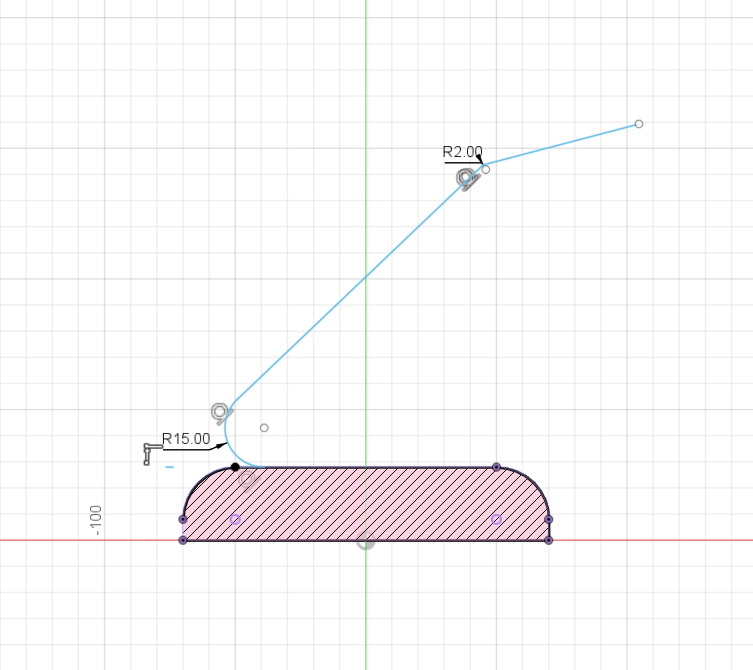Select the top-right rounded corner arc of the profile
The width and height of the screenshot is (753, 670).
click(x=534, y=482)
